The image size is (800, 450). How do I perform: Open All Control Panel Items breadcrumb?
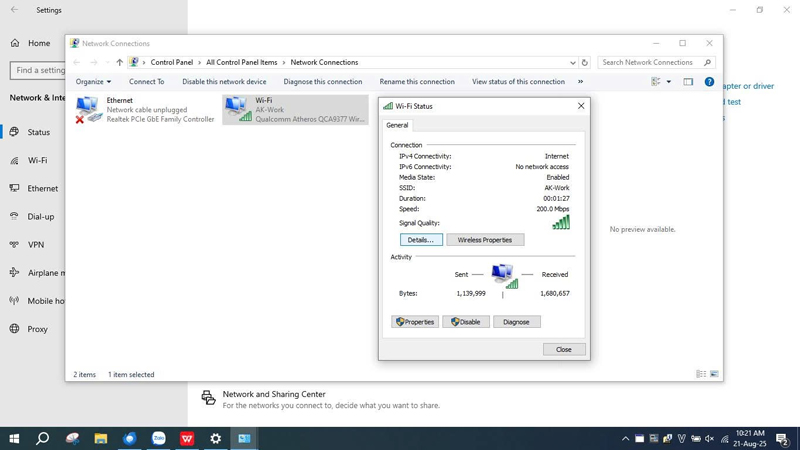point(242,62)
